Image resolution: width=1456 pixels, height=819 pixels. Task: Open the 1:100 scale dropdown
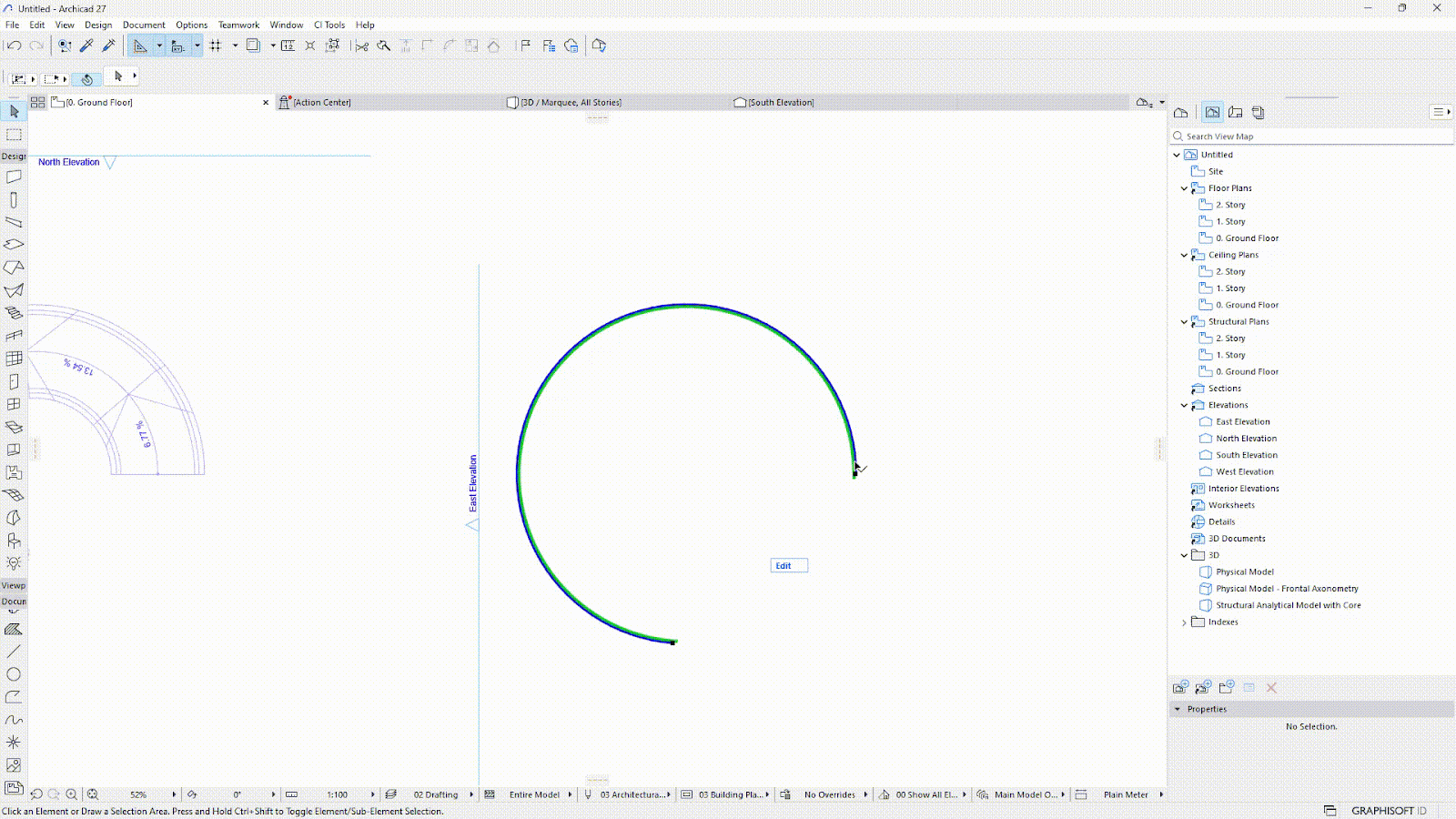coord(372,794)
